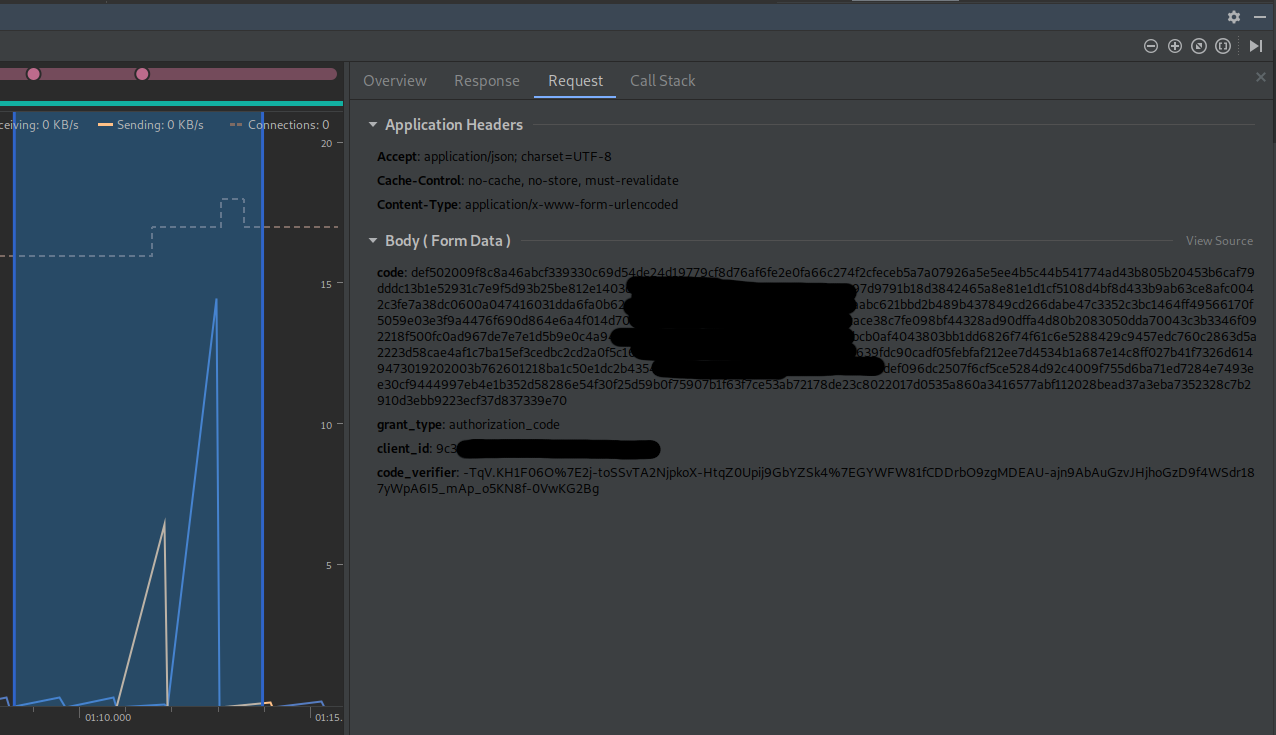Viewport: 1276px width, 735px height.
Task: Click the 15 value on the y-axis
Action: (x=326, y=284)
